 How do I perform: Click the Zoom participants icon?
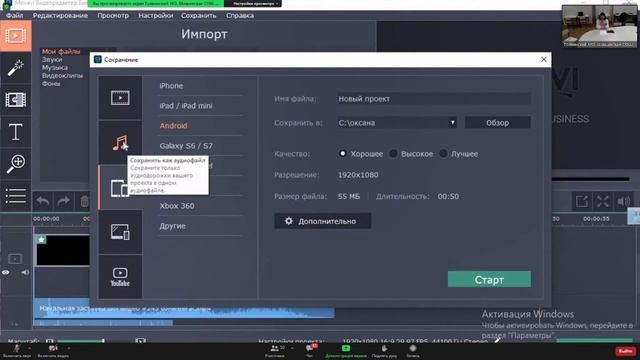click(275, 349)
